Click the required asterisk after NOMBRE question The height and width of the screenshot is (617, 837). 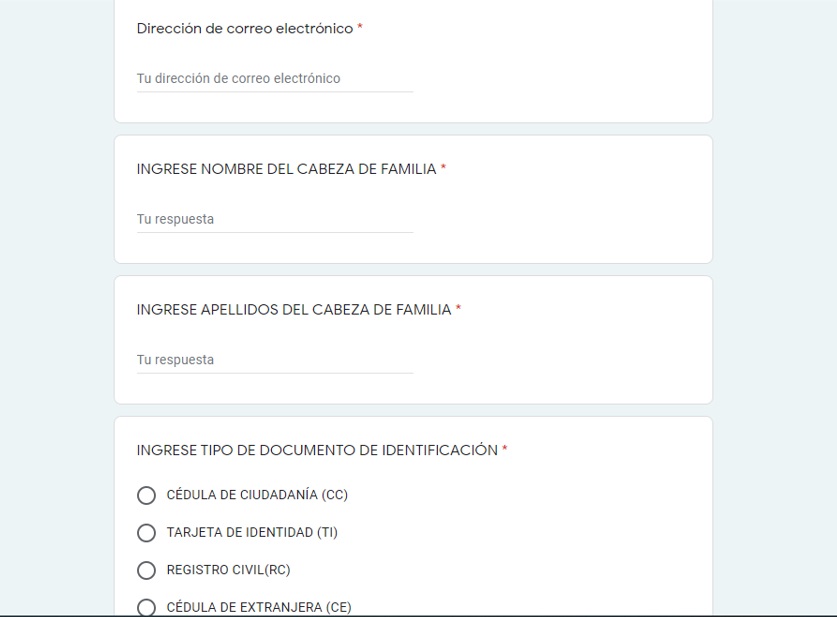click(x=443, y=169)
